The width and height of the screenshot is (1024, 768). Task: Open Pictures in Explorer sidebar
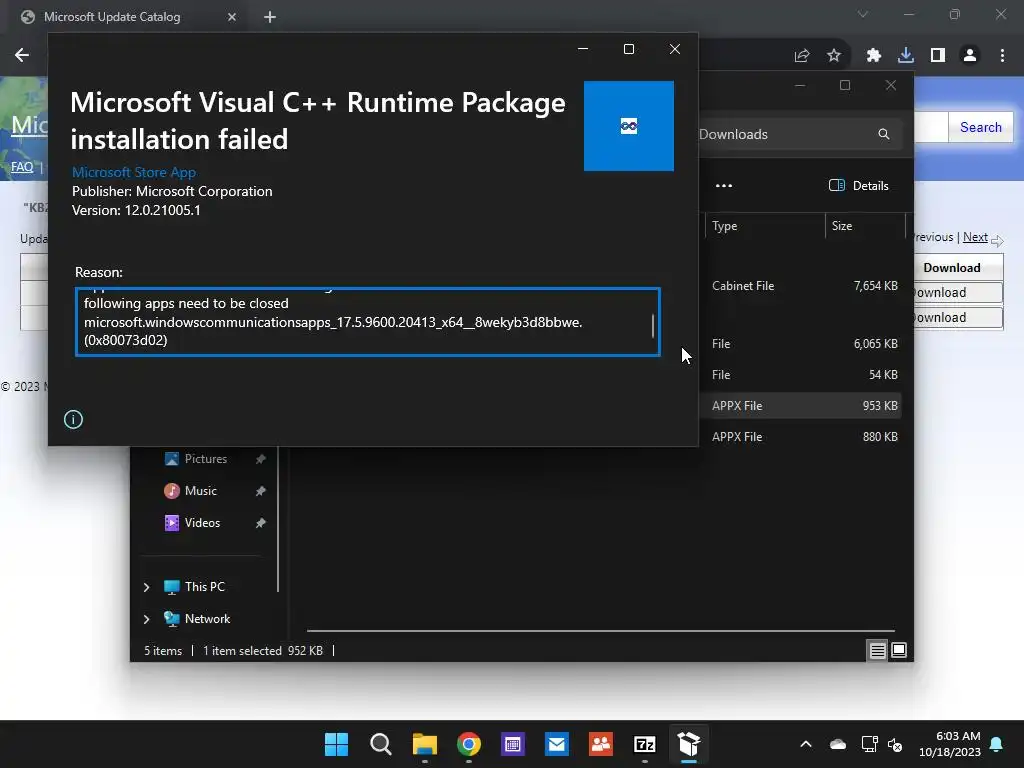205,459
